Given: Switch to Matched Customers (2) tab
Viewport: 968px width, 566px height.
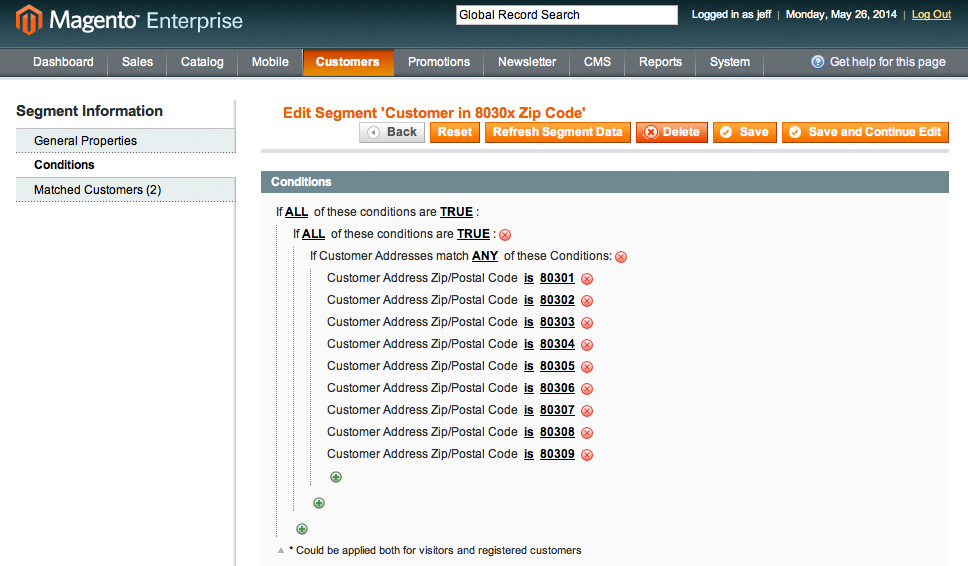Looking at the screenshot, I should click(x=126, y=189).
